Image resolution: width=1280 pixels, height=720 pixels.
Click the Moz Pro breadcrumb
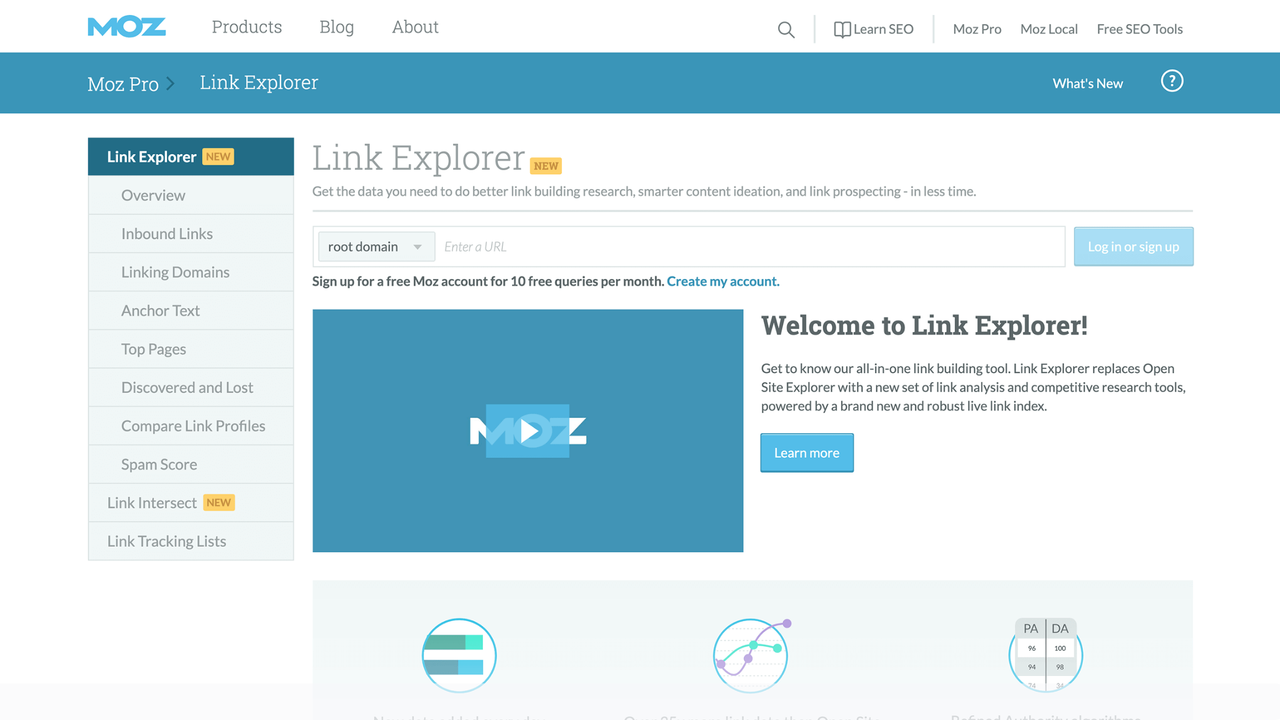(x=123, y=84)
